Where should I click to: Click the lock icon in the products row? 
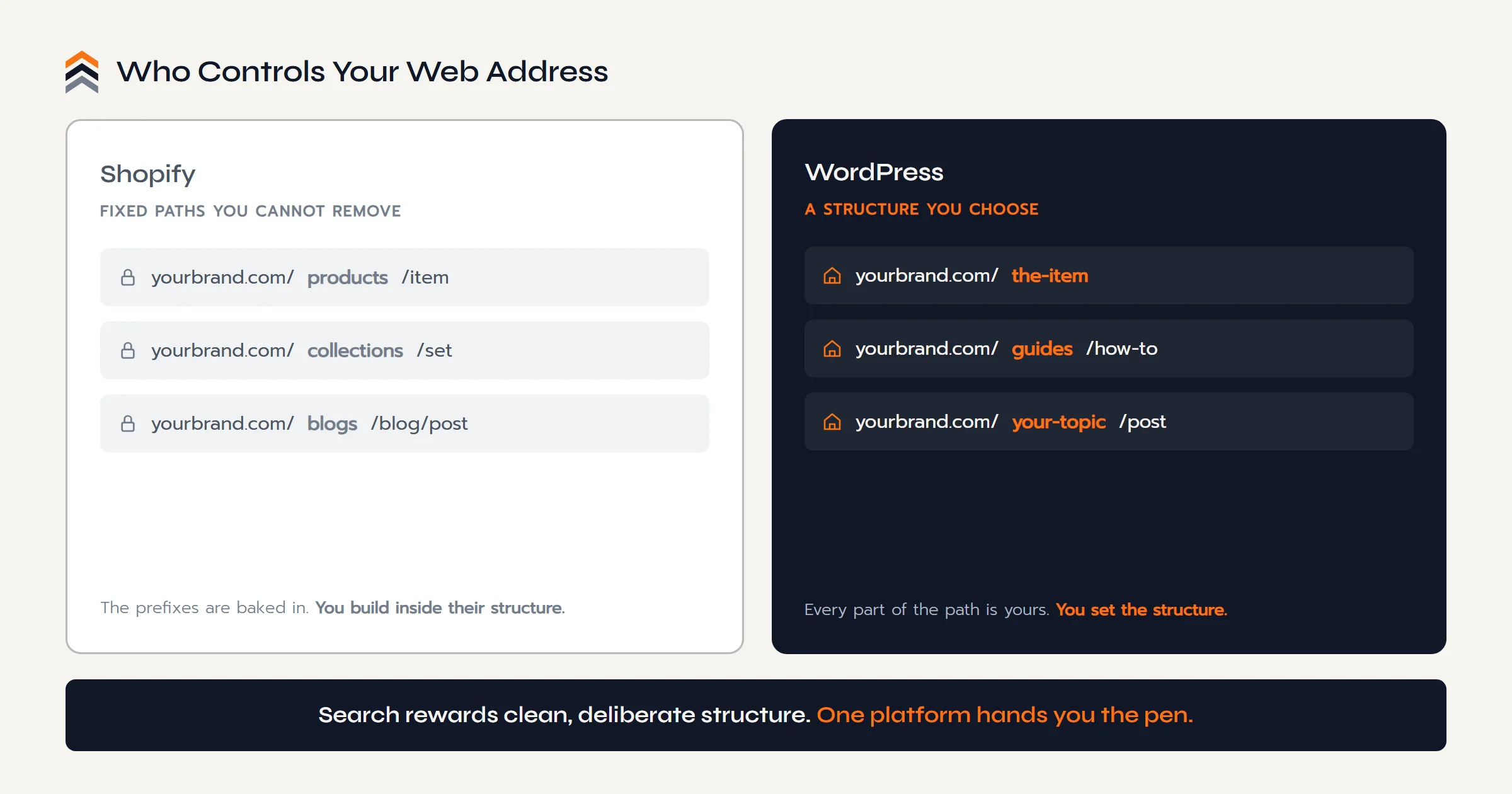click(x=128, y=277)
